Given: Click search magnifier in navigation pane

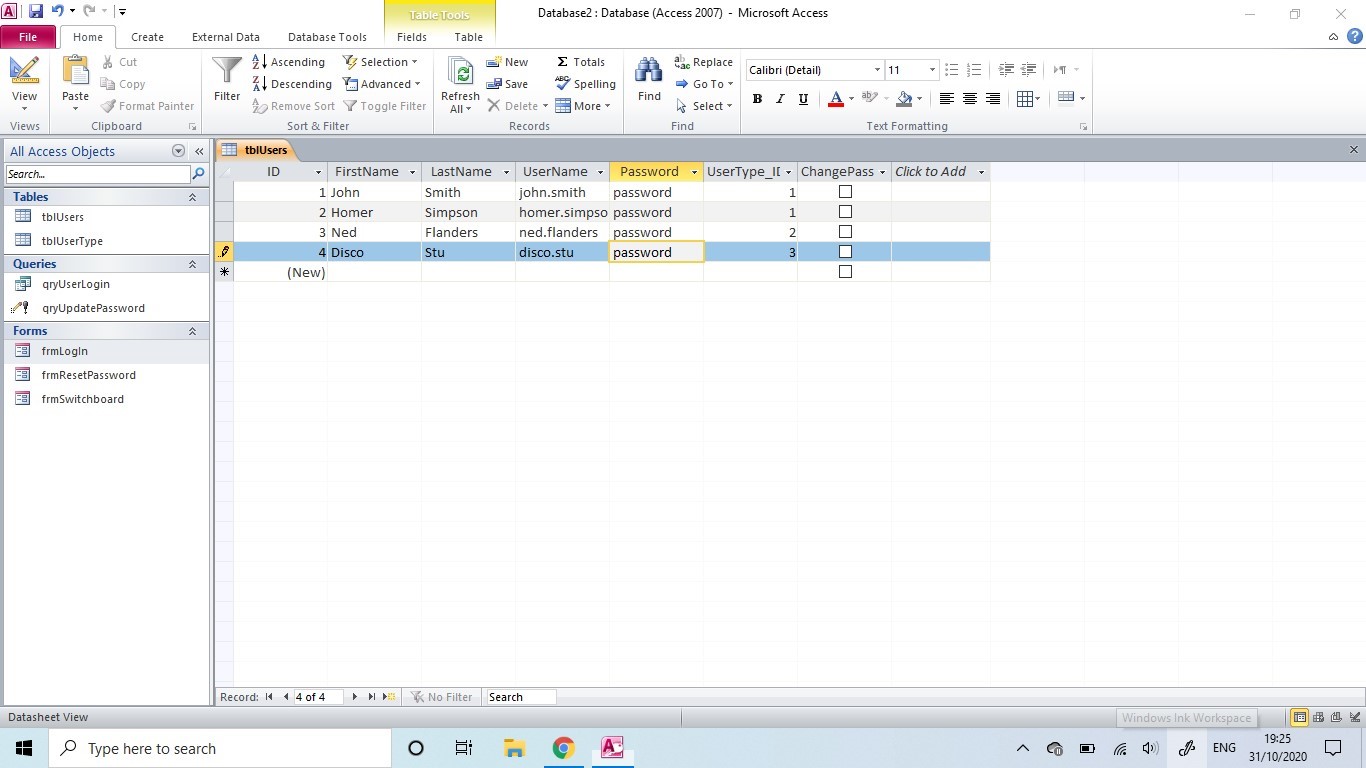Looking at the screenshot, I should (198, 174).
